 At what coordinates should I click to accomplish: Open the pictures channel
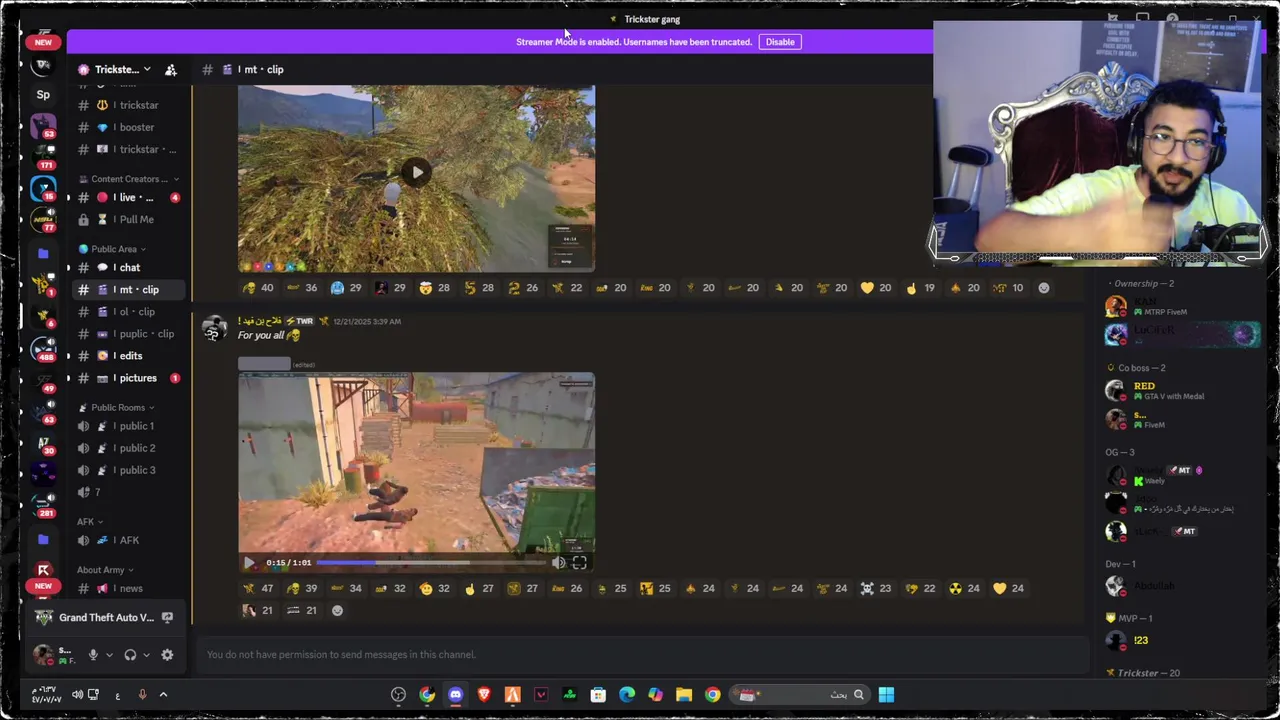click(127, 378)
